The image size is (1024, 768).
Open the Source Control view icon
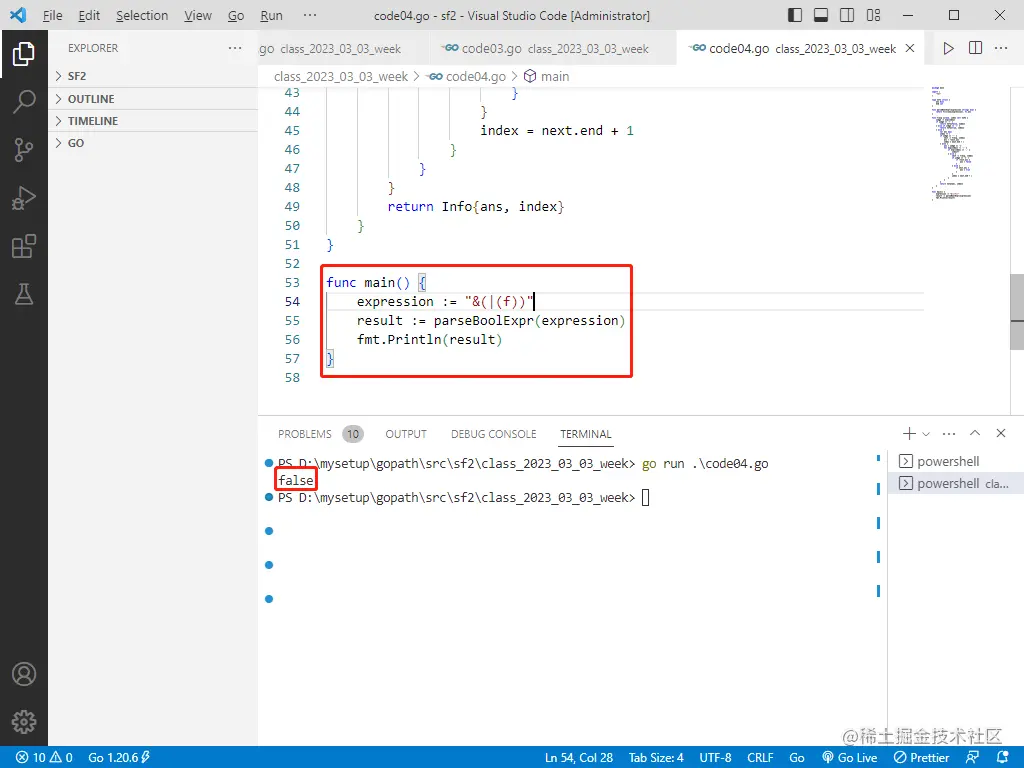[24, 150]
